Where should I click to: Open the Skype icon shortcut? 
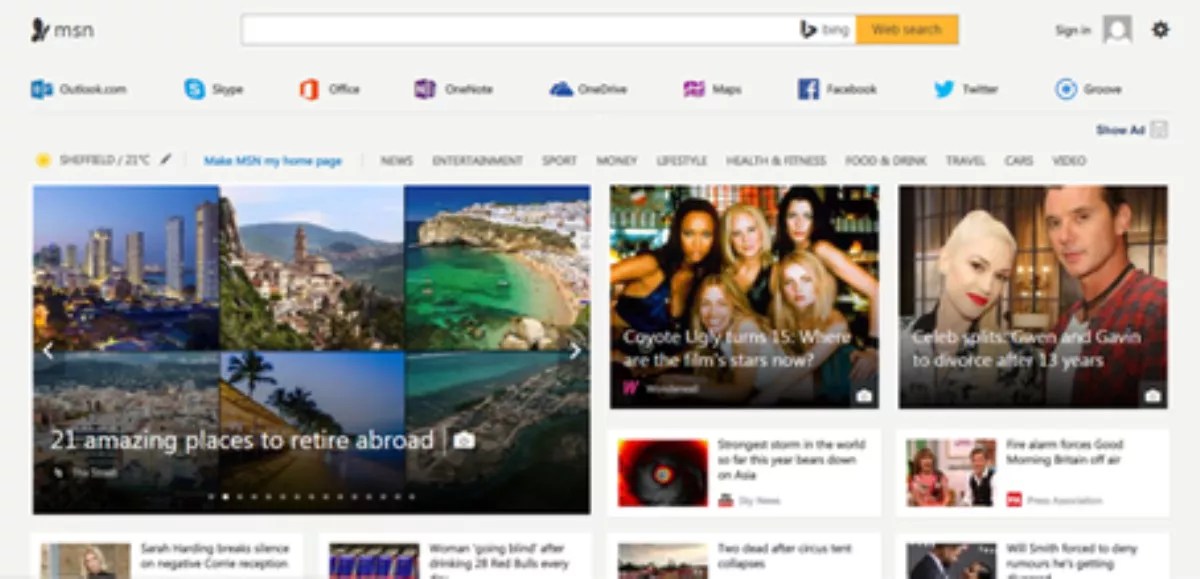[x=195, y=89]
